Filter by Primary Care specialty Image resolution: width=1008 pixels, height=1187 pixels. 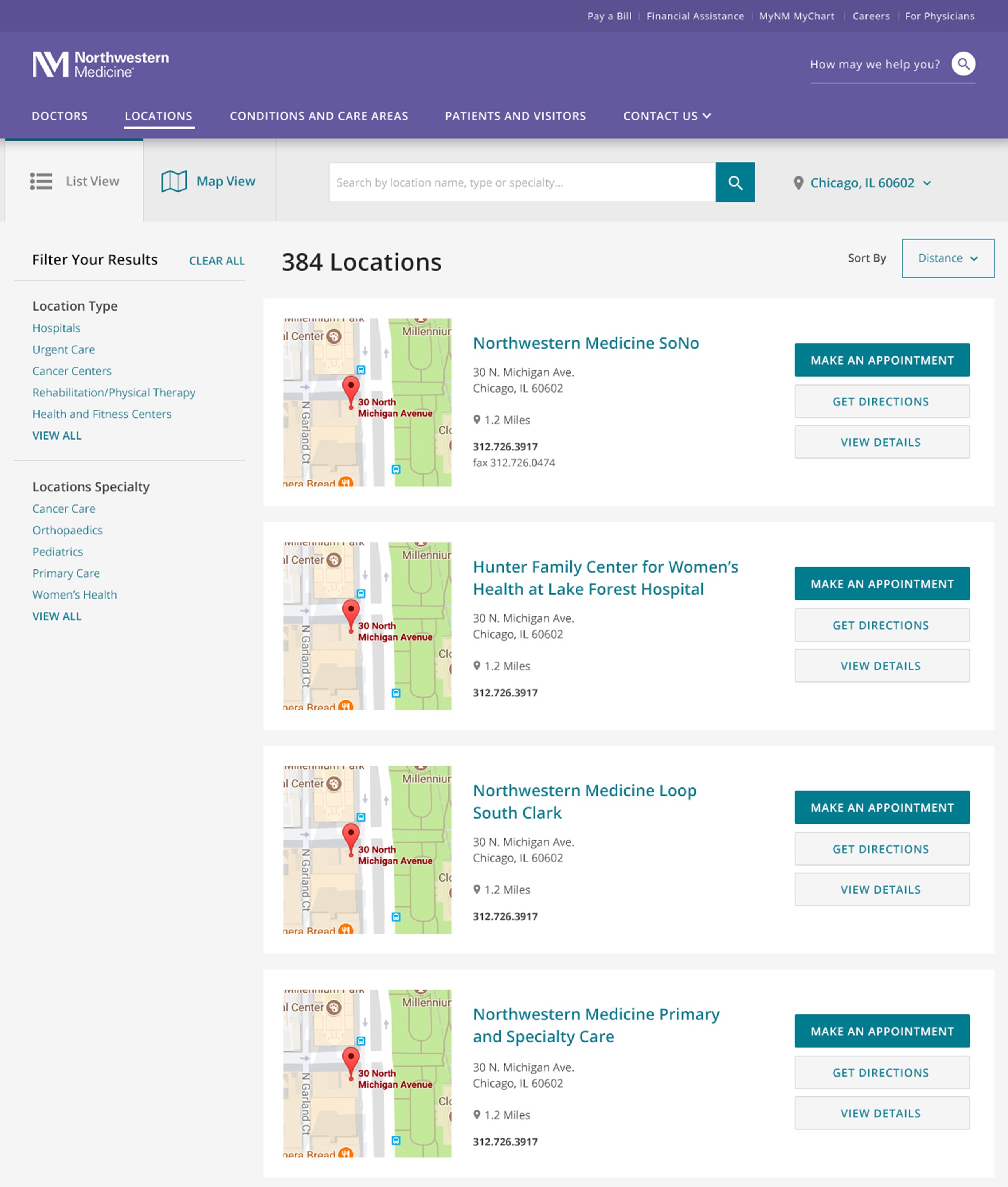point(66,573)
